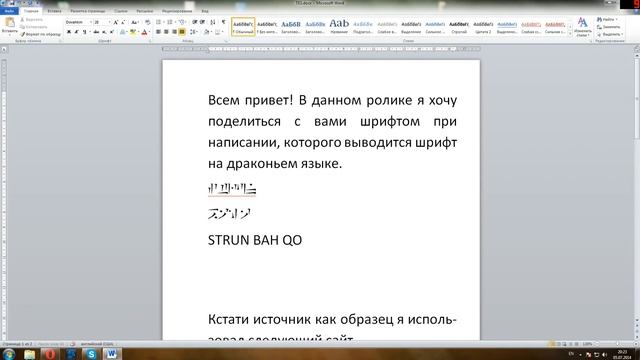Align text left
The height and width of the screenshot is (360, 640).
click(158, 32)
